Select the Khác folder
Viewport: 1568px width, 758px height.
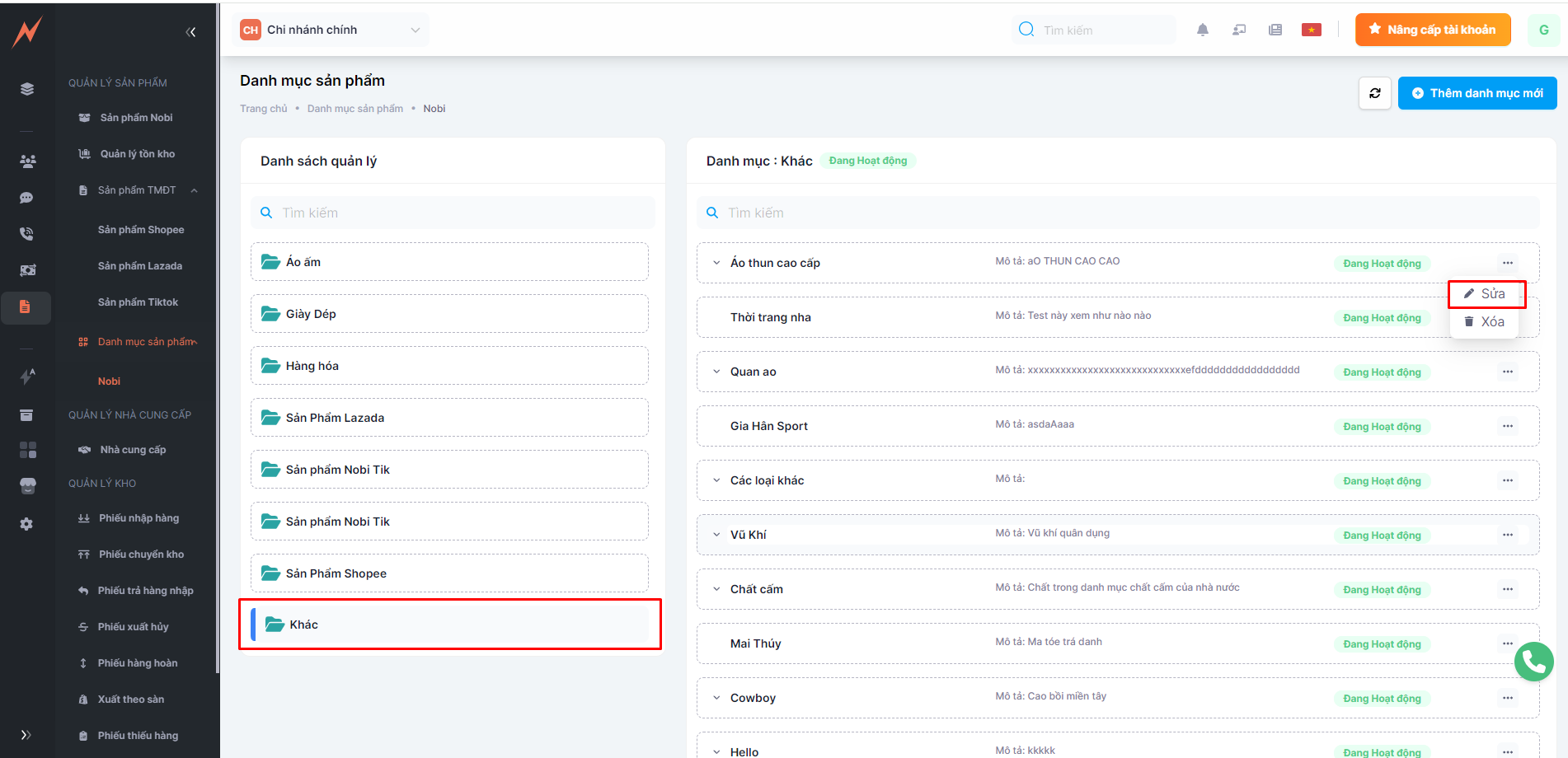449,625
